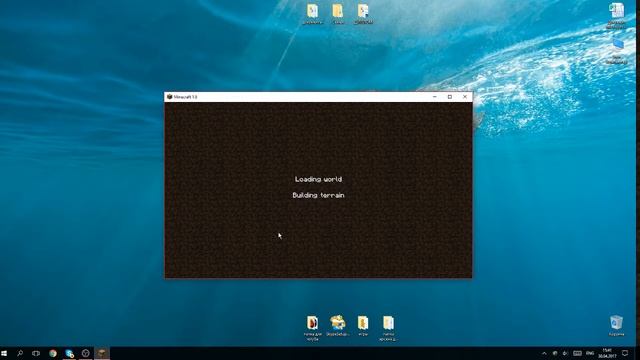The height and width of the screenshot is (360, 640).
Task: Click Minecraft window title bar icon
Action: (169, 97)
